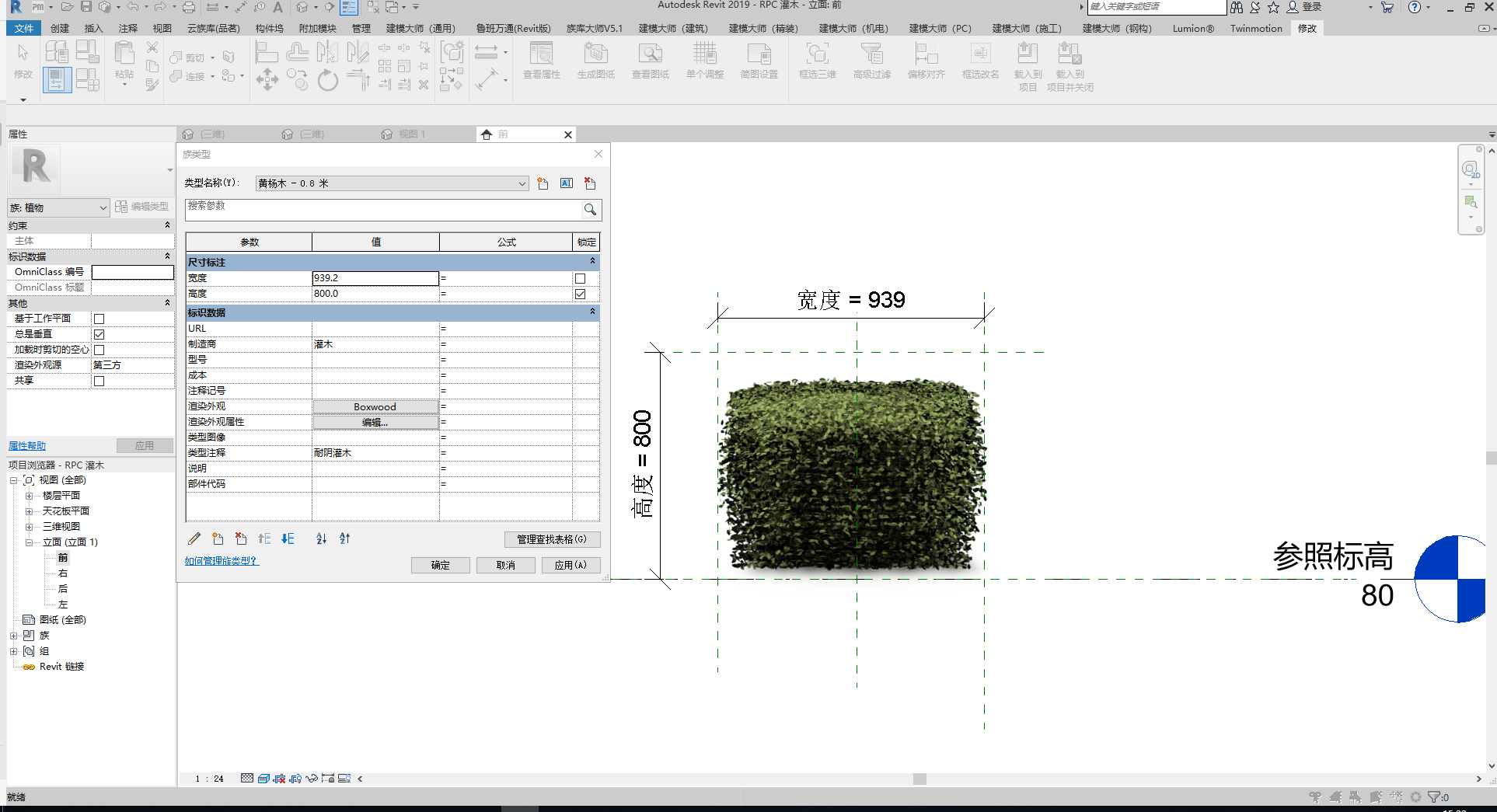Expand the 楼层平面 tree node
1497x812 pixels.
[29, 496]
